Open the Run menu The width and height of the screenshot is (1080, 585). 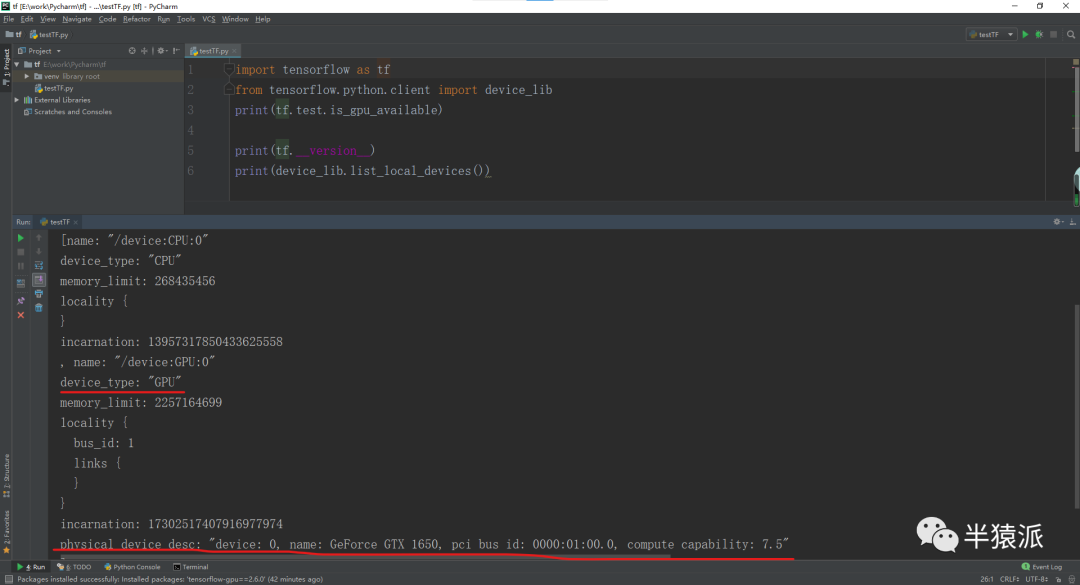[163, 19]
